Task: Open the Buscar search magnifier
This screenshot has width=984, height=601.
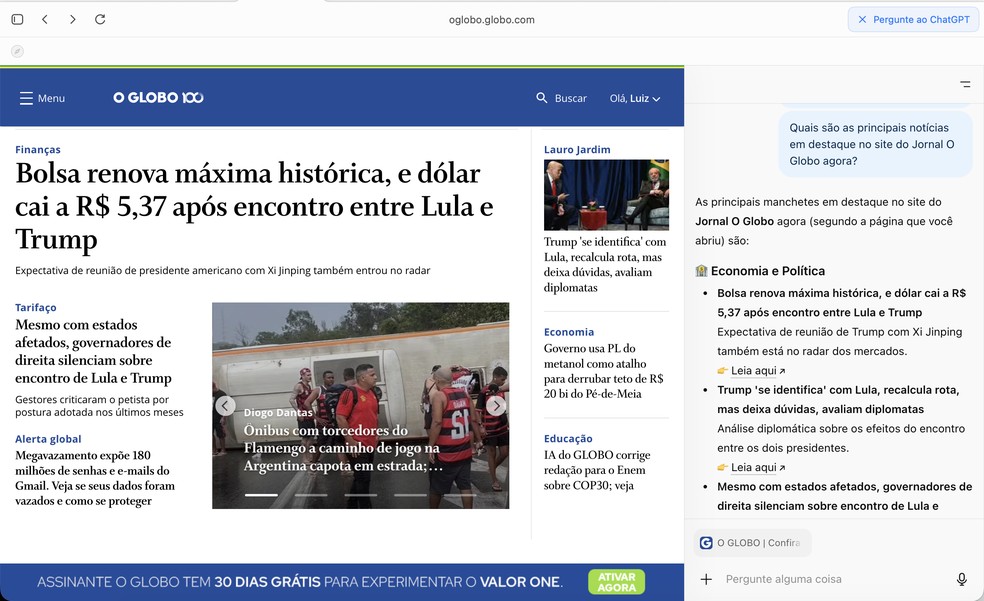Action: tap(542, 97)
